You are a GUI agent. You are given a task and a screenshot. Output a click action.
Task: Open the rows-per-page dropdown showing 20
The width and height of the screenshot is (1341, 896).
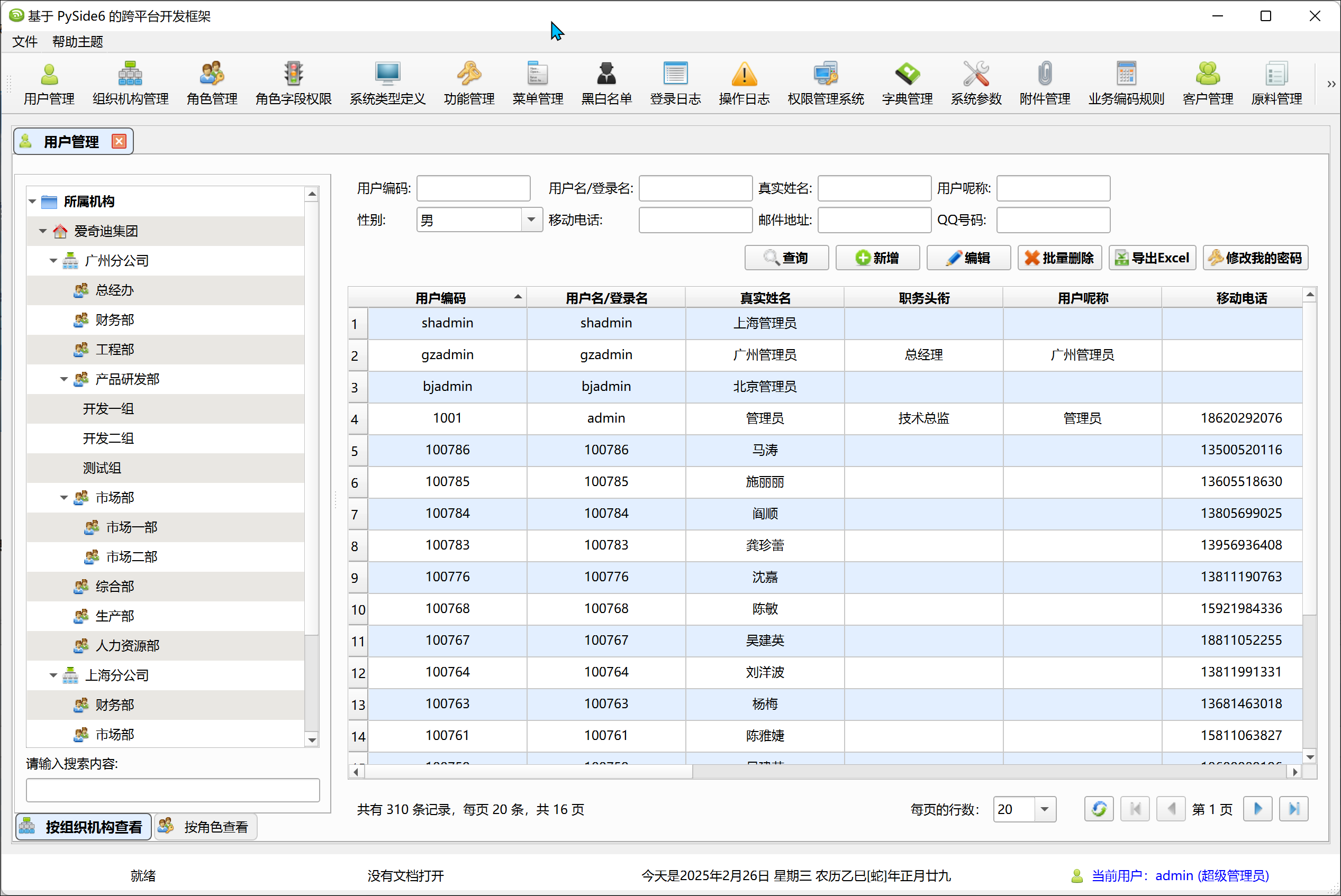(1044, 809)
